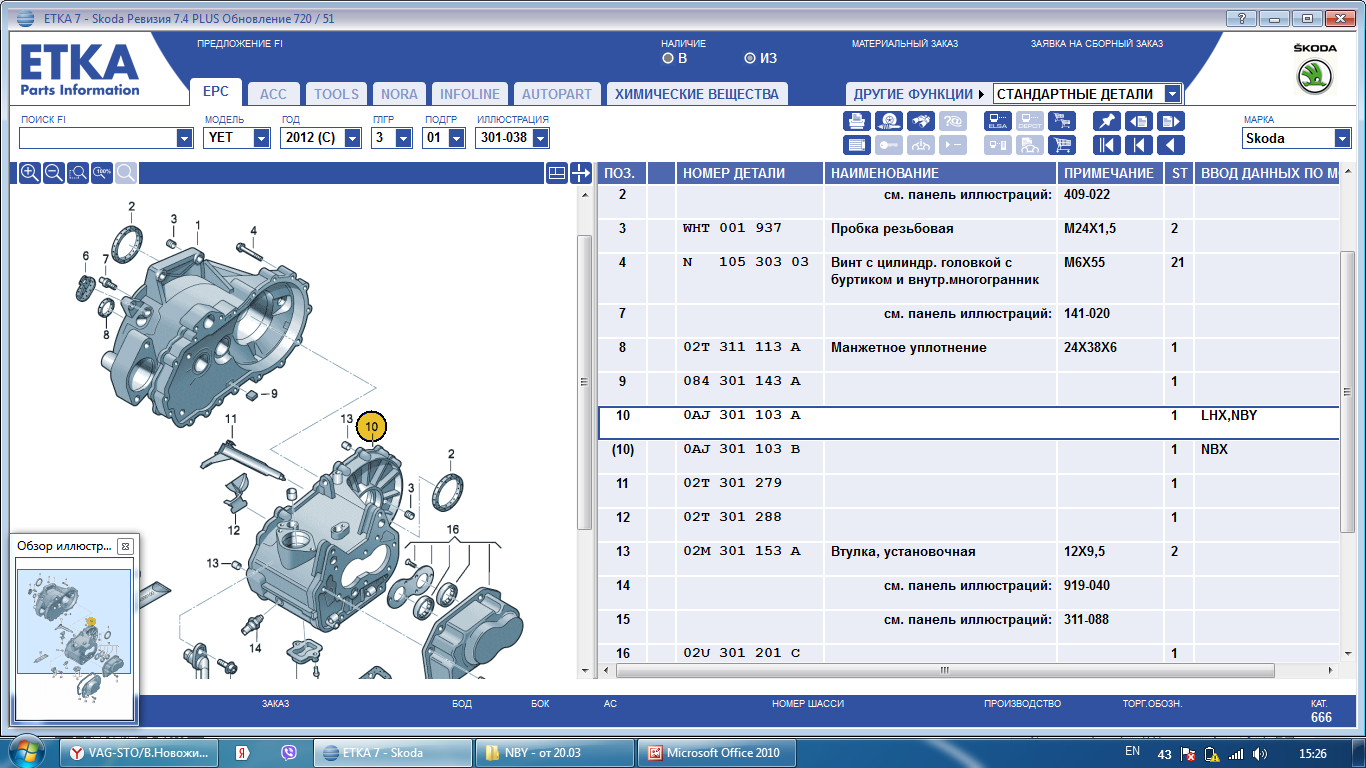
Task: Click the Номер детали column header
Action: pyautogui.click(x=750, y=173)
